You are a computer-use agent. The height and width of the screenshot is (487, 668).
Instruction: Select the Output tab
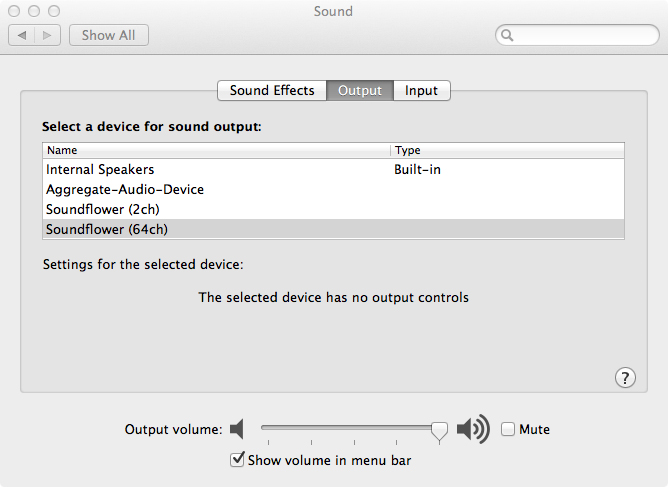pos(360,90)
